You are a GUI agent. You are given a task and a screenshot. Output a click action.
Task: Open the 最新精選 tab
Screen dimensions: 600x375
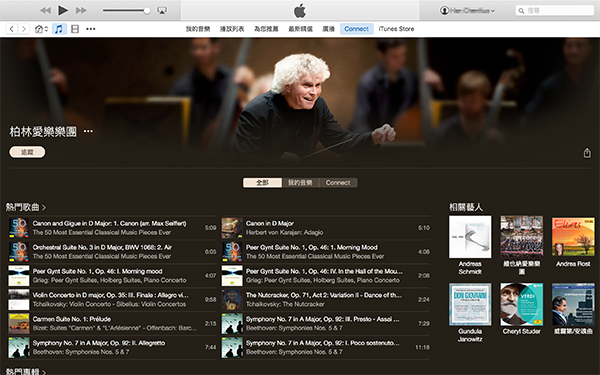click(300, 29)
